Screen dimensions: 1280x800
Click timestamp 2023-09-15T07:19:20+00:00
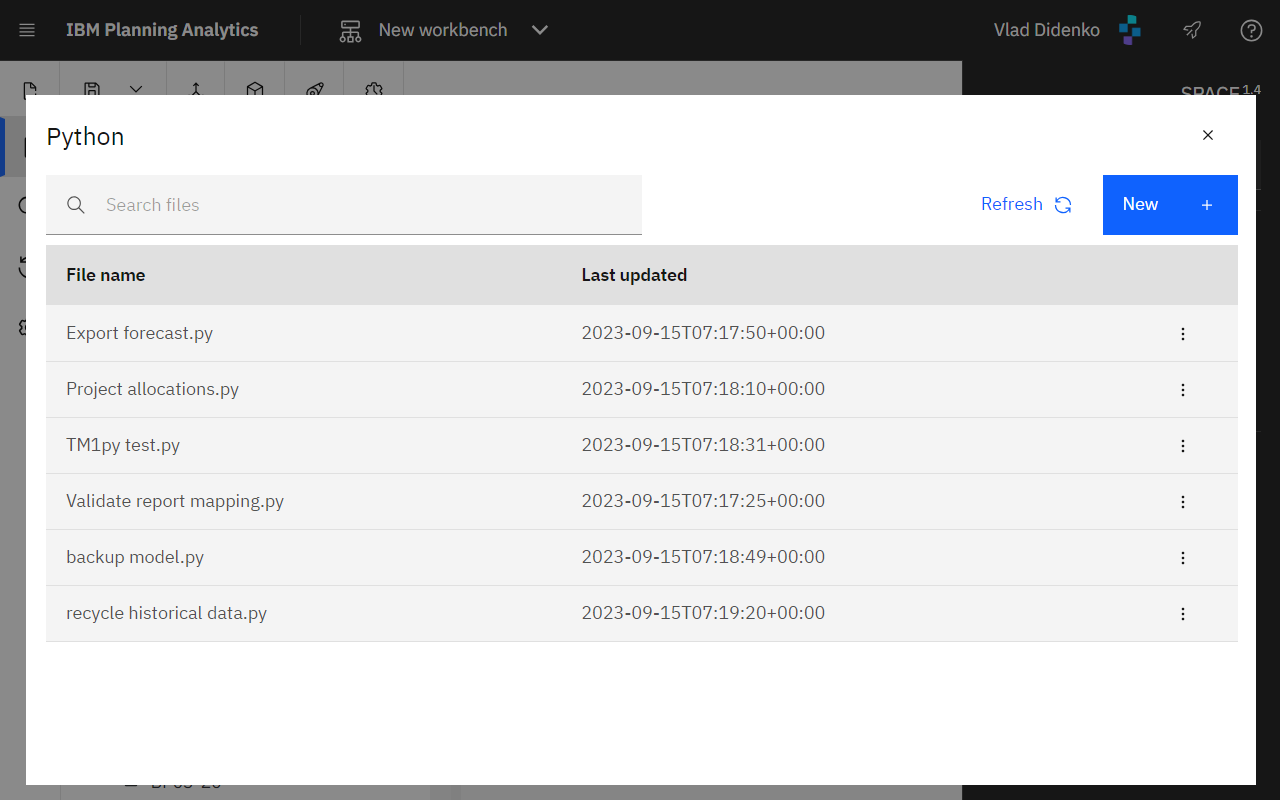703,613
